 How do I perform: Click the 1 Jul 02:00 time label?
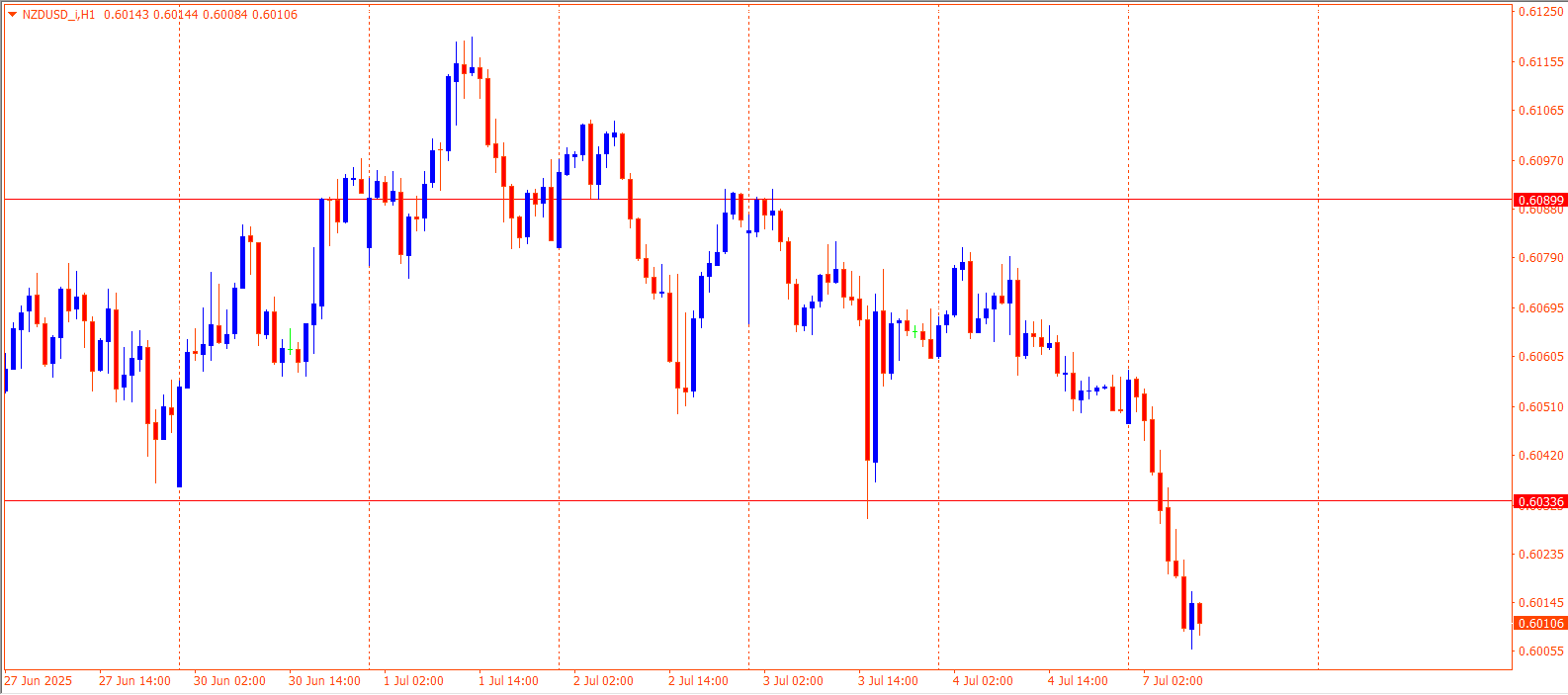pyautogui.click(x=413, y=681)
